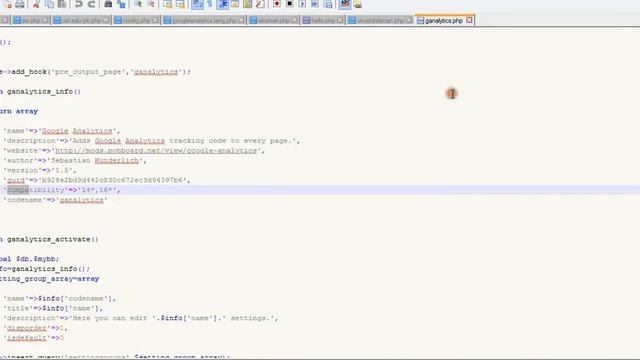Click the Zoom In toolbar icon
640x360 pixels.
point(138,4)
